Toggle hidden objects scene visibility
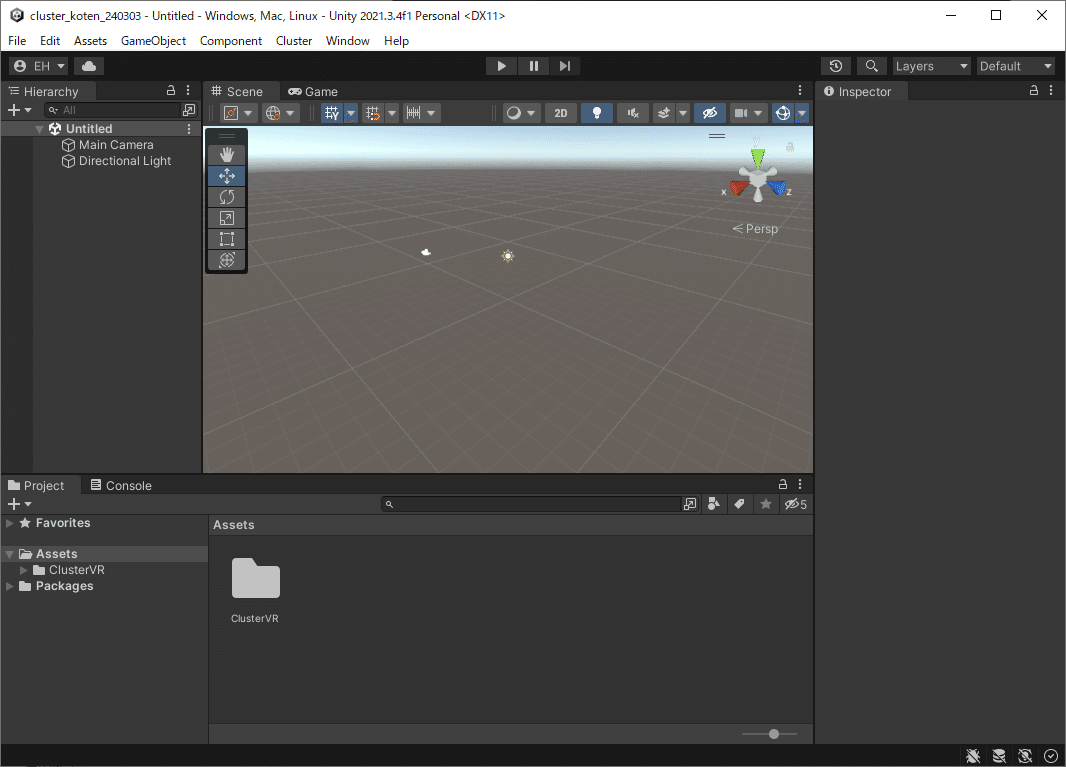This screenshot has width=1066, height=767. tap(709, 113)
